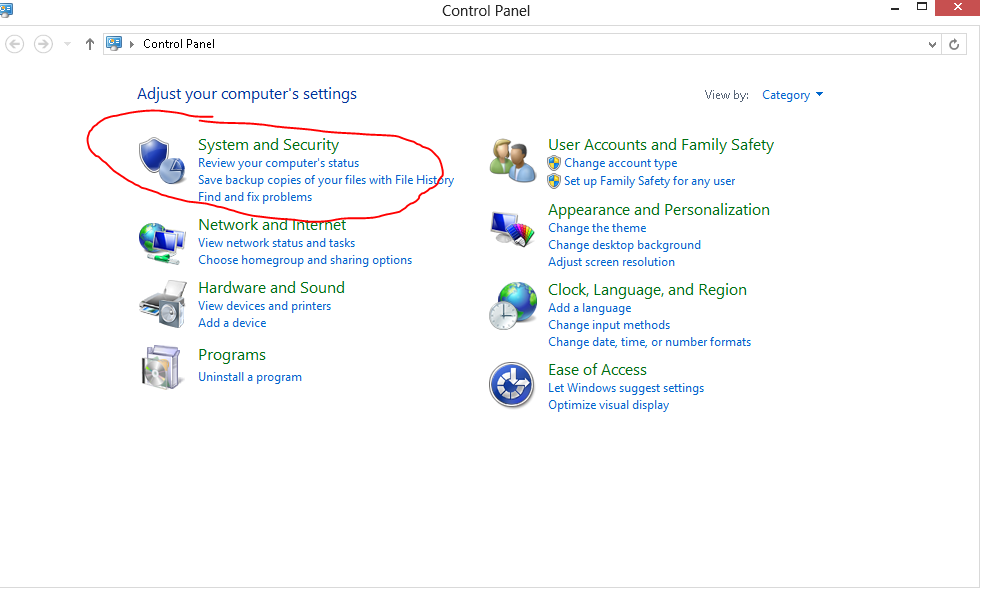The width and height of the screenshot is (981, 590).
Task: Open the Hardware and Sound printer icon
Action: point(163,305)
